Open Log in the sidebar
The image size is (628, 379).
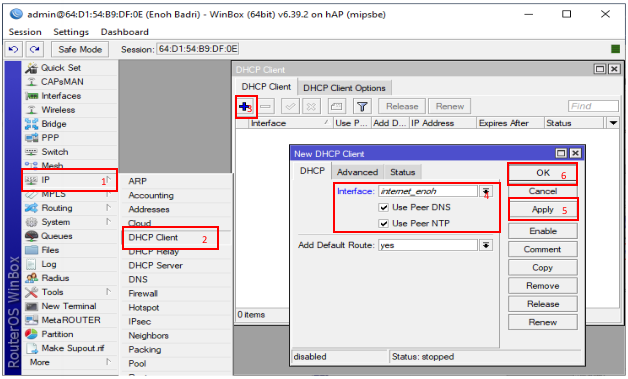click(x=49, y=264)
